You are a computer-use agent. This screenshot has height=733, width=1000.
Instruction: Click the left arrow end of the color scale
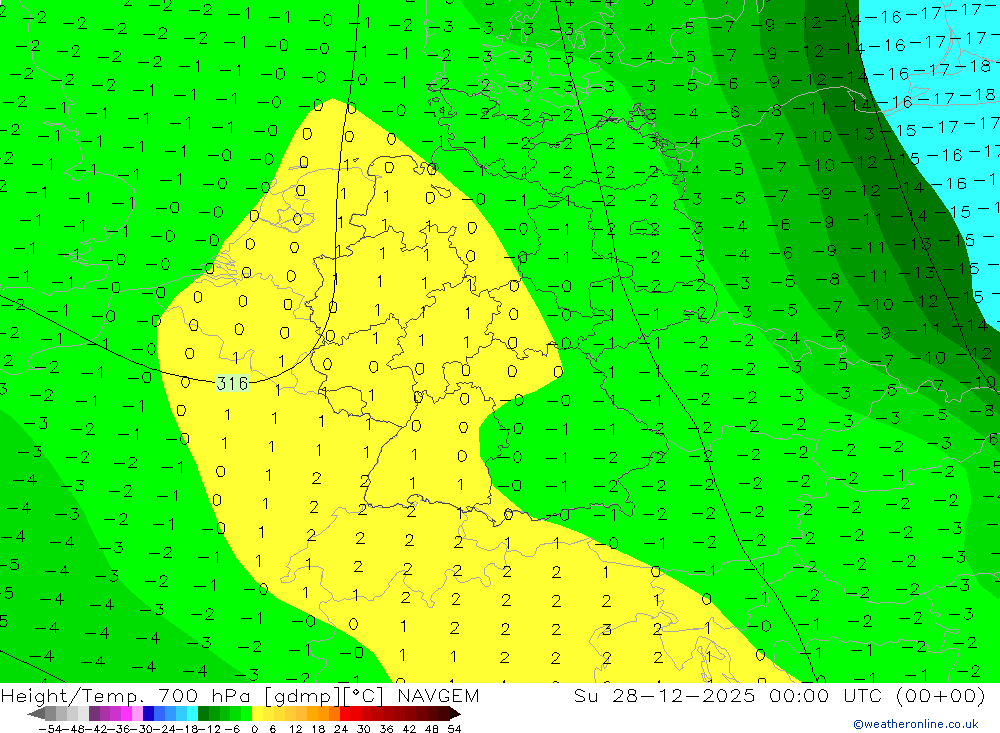(x=36, y=714)
